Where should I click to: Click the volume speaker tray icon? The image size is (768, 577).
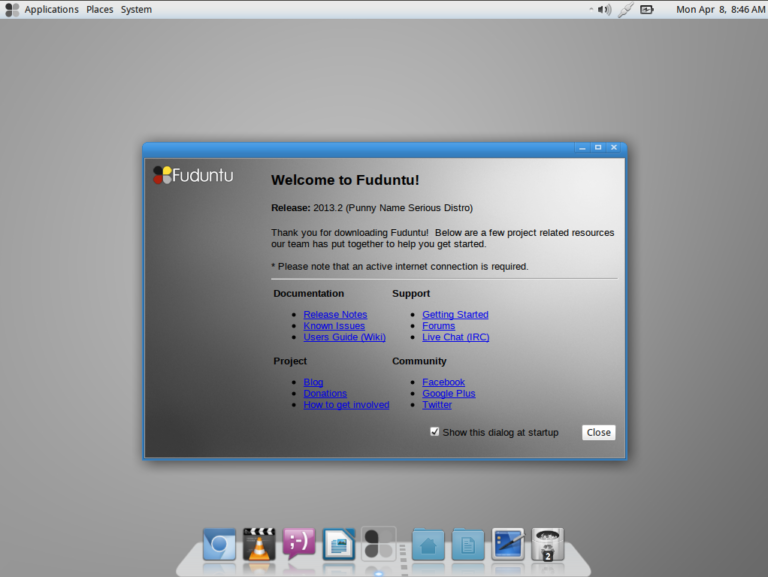[x=604, y=10]
